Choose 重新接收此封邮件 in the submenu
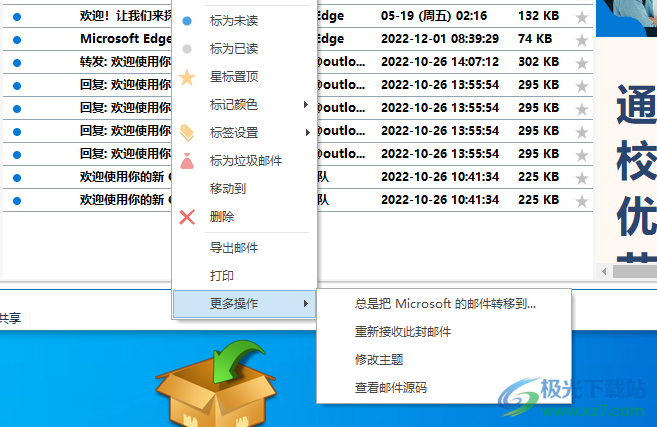Viewport: 657px width, 427px height. click(x=403, y=331)
